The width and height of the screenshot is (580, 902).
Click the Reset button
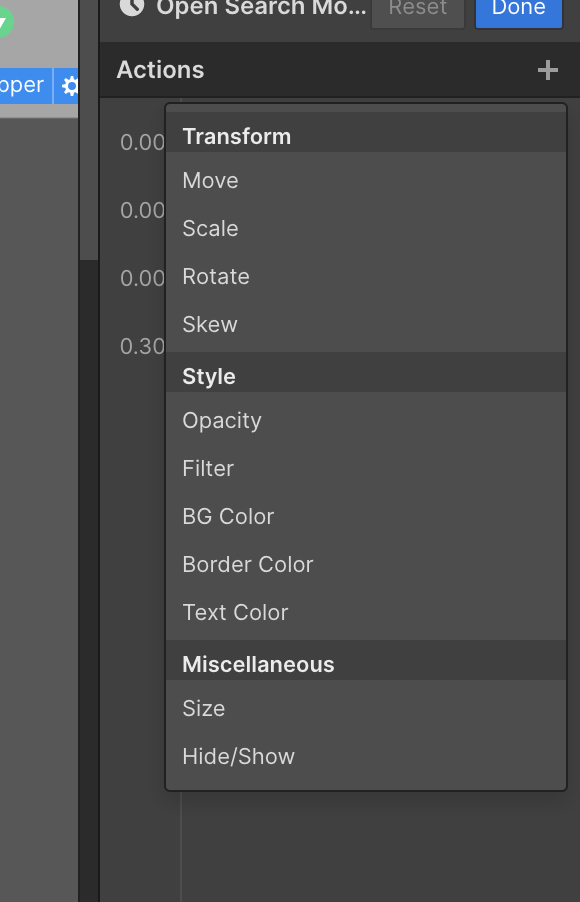tap(418, 9)
